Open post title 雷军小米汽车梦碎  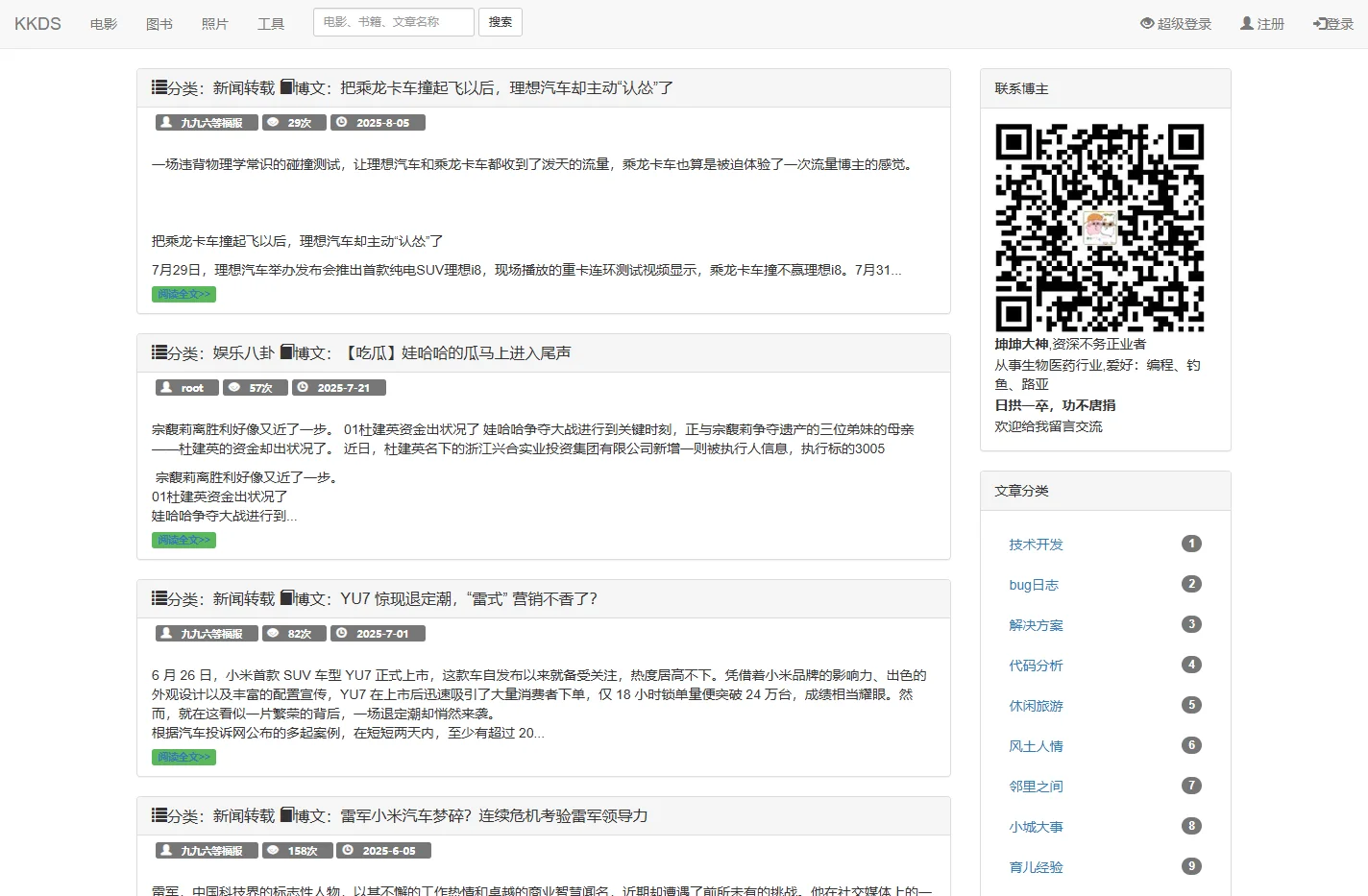tap(494, 815)
